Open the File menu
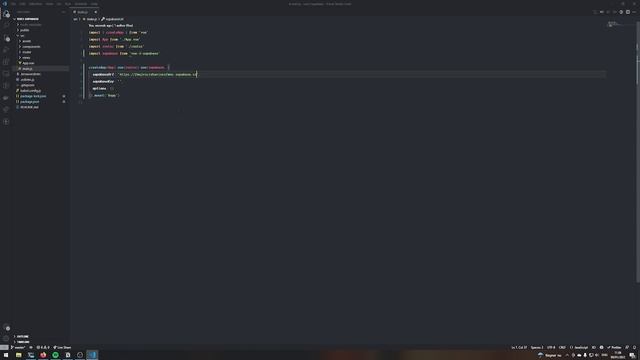This screenshot has width=640, height=360. click(x=13, y=4)
